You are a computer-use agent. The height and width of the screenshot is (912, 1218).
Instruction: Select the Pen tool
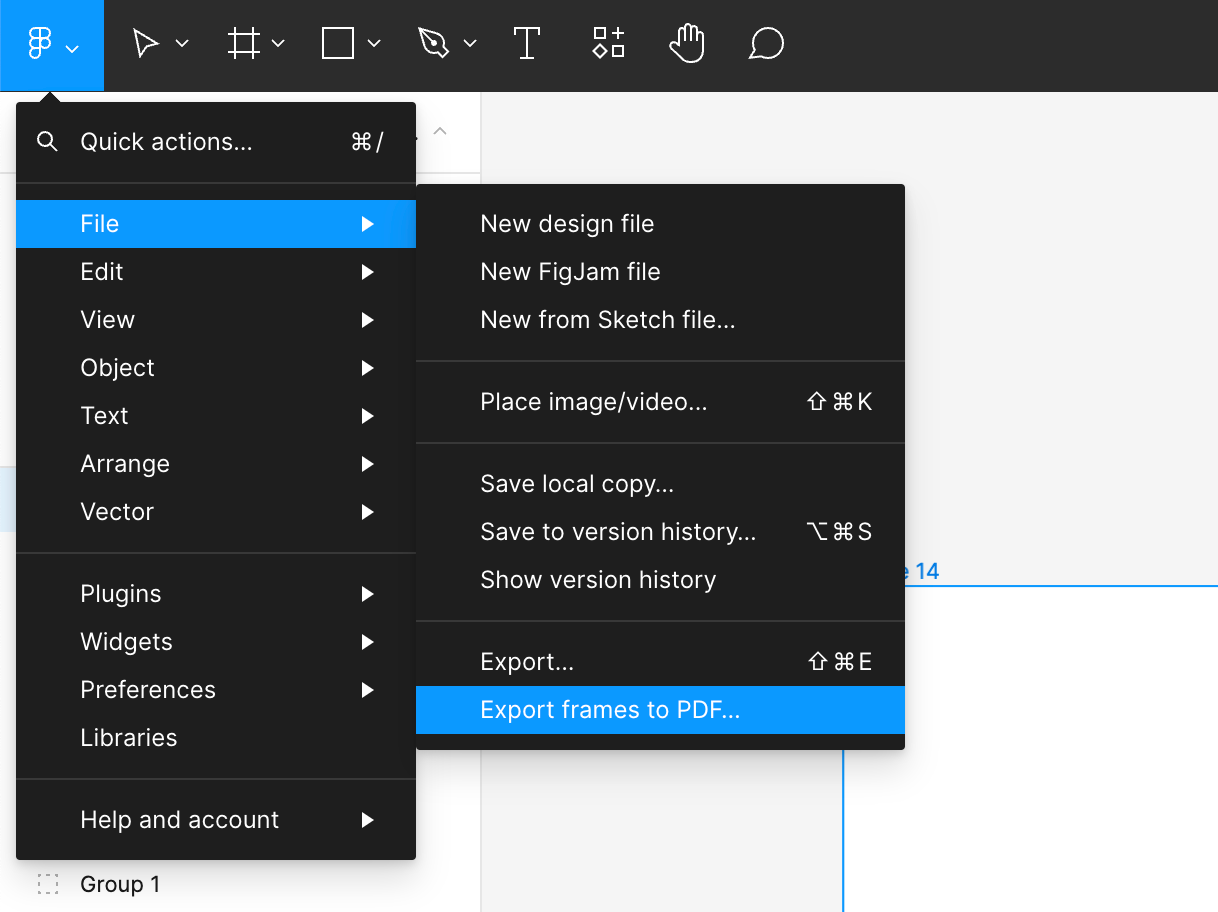point(434,44)
